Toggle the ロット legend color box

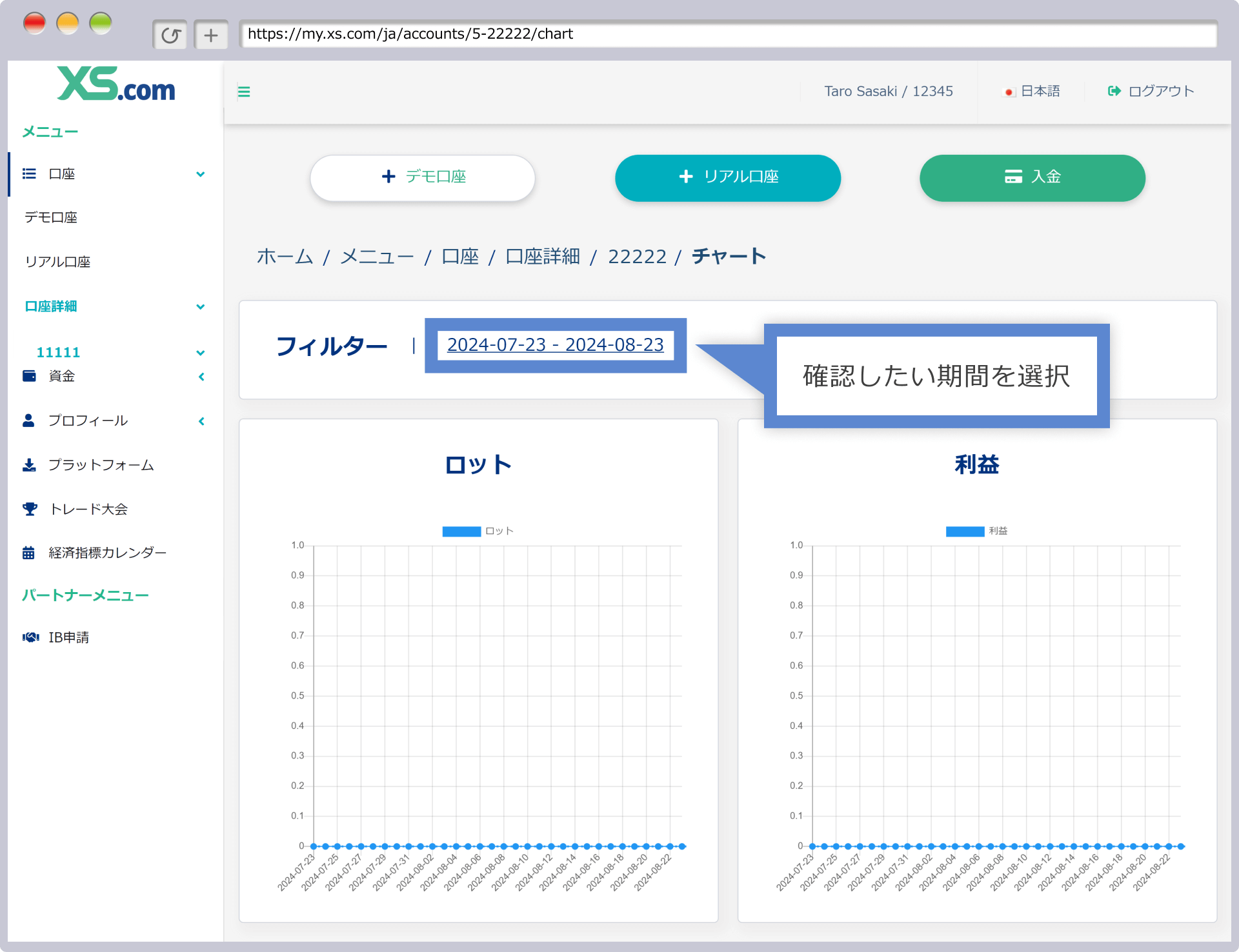pyautogui.click(x=461, y=531)
